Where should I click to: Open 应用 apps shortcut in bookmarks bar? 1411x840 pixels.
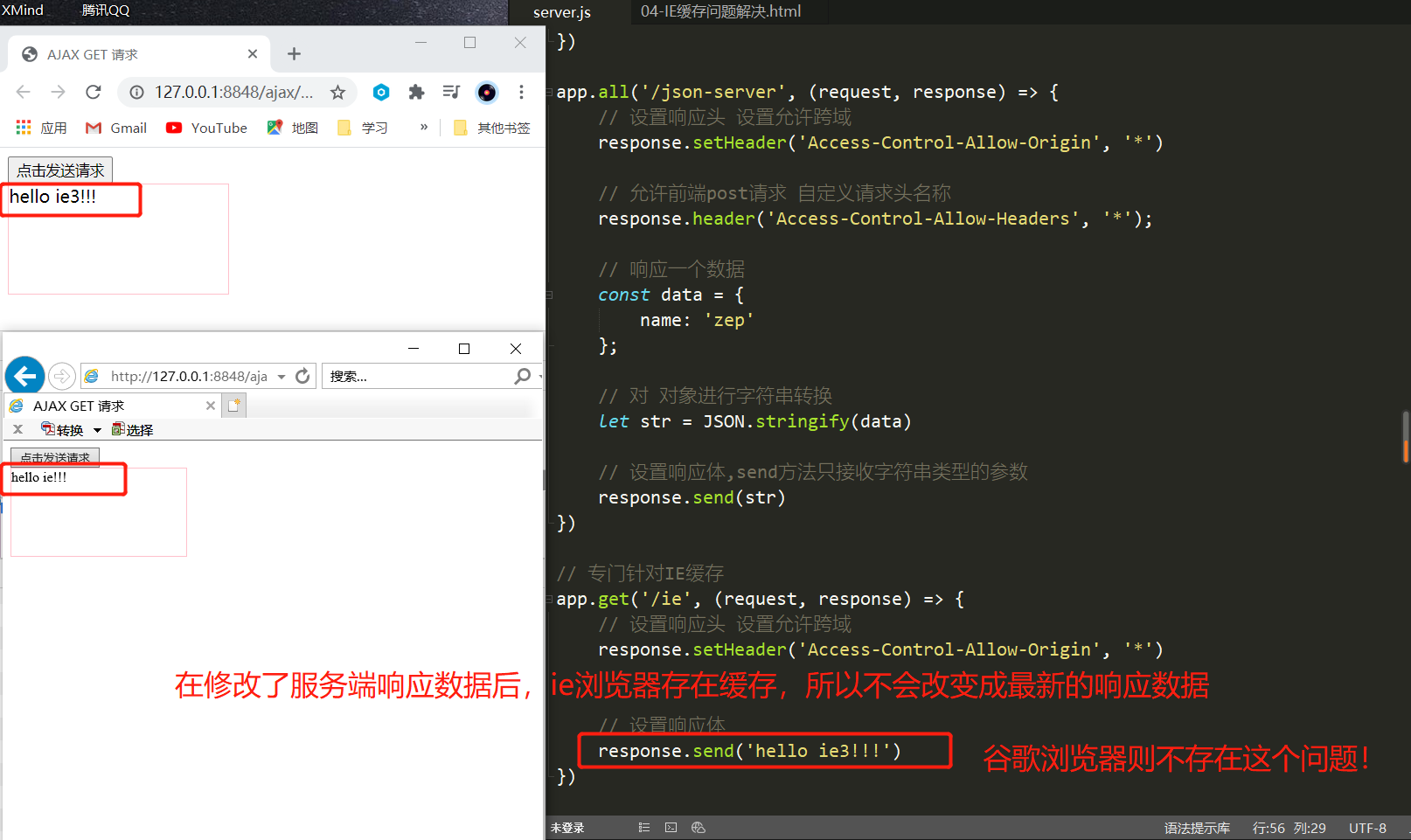pyautogui.click(x=41, y=128)
